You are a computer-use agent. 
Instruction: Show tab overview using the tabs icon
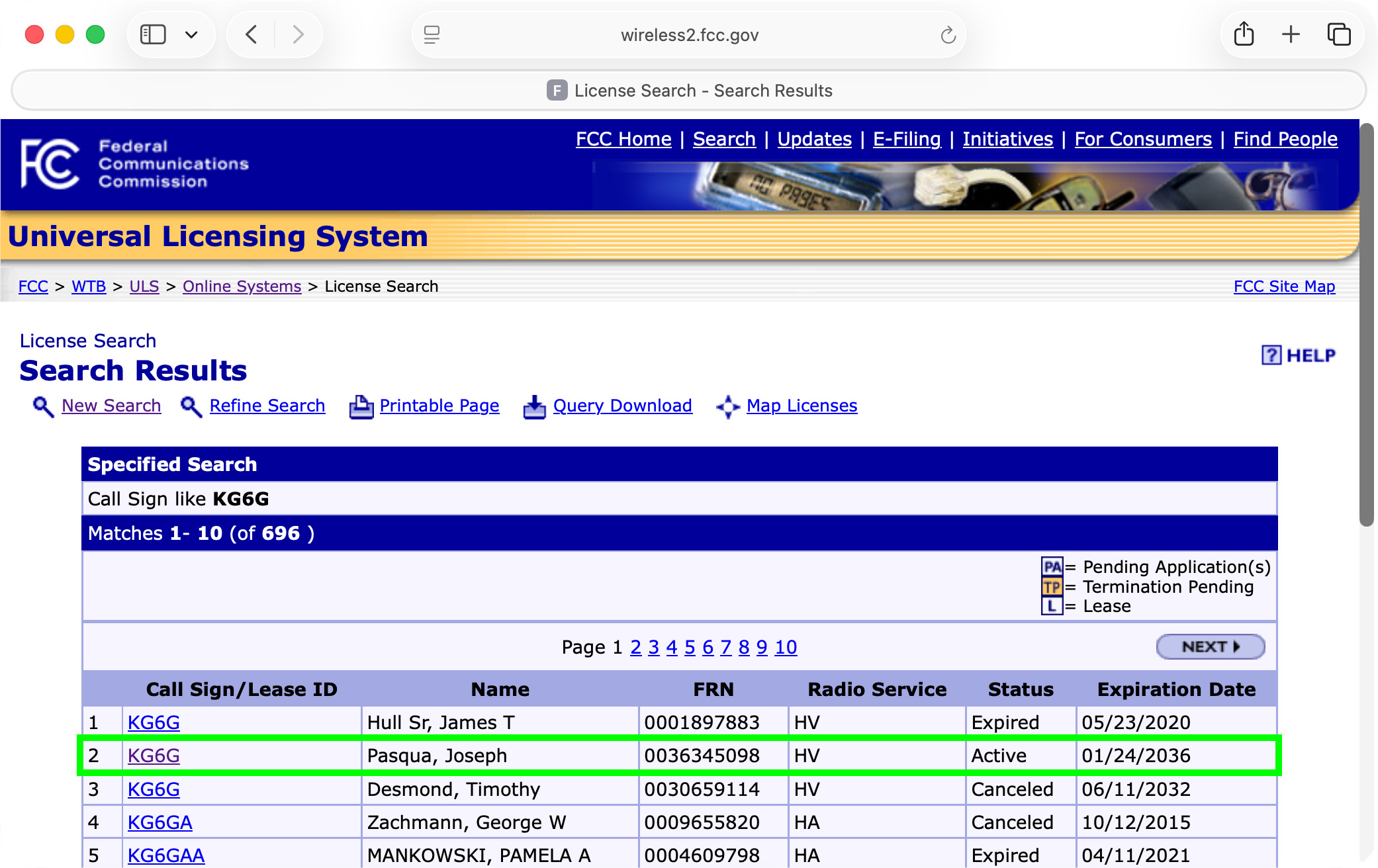coord(1339,34)
